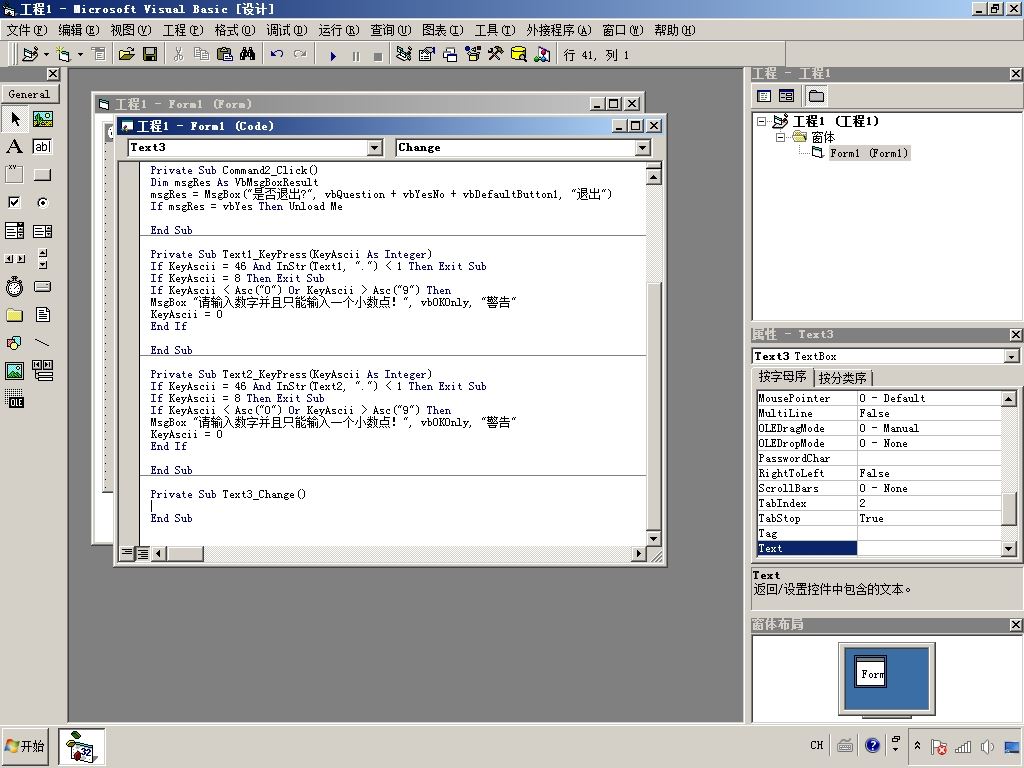Click the Form thumbnail in the form layout panel
This screenshot has width=1024, height=768.
pos(871,673)
